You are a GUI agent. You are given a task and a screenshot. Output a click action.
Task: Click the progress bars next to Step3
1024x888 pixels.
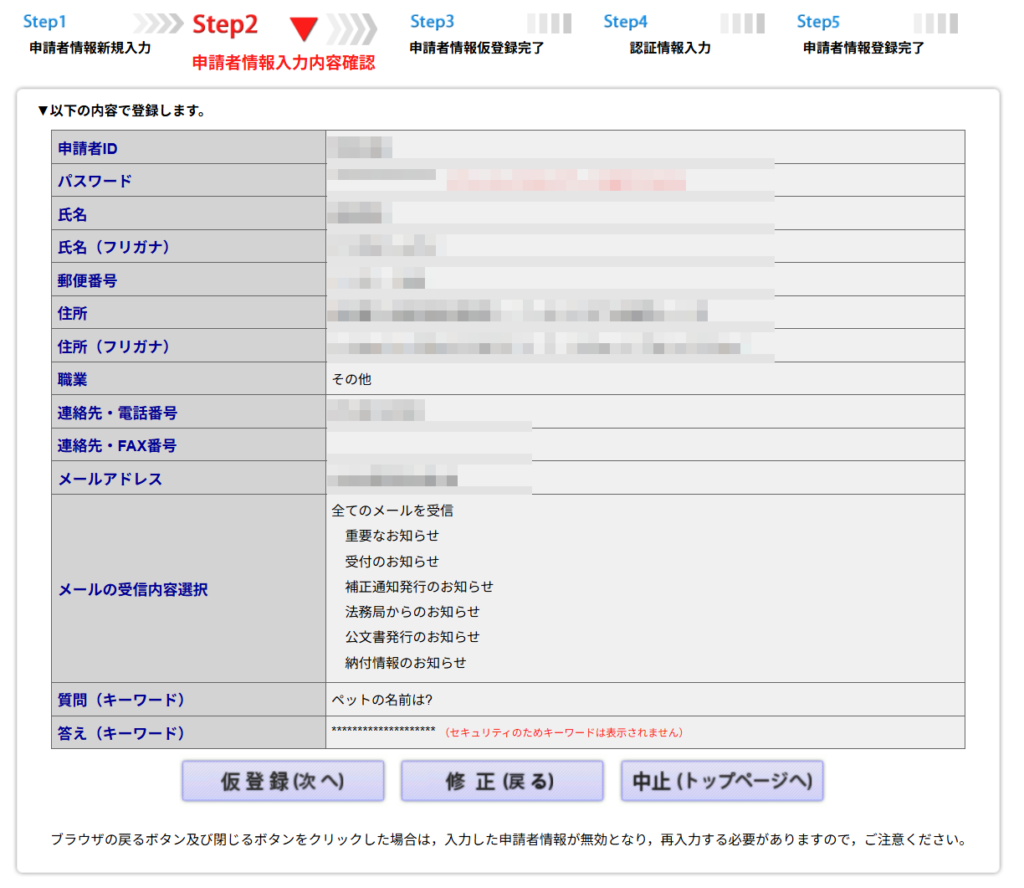point(549,24)
